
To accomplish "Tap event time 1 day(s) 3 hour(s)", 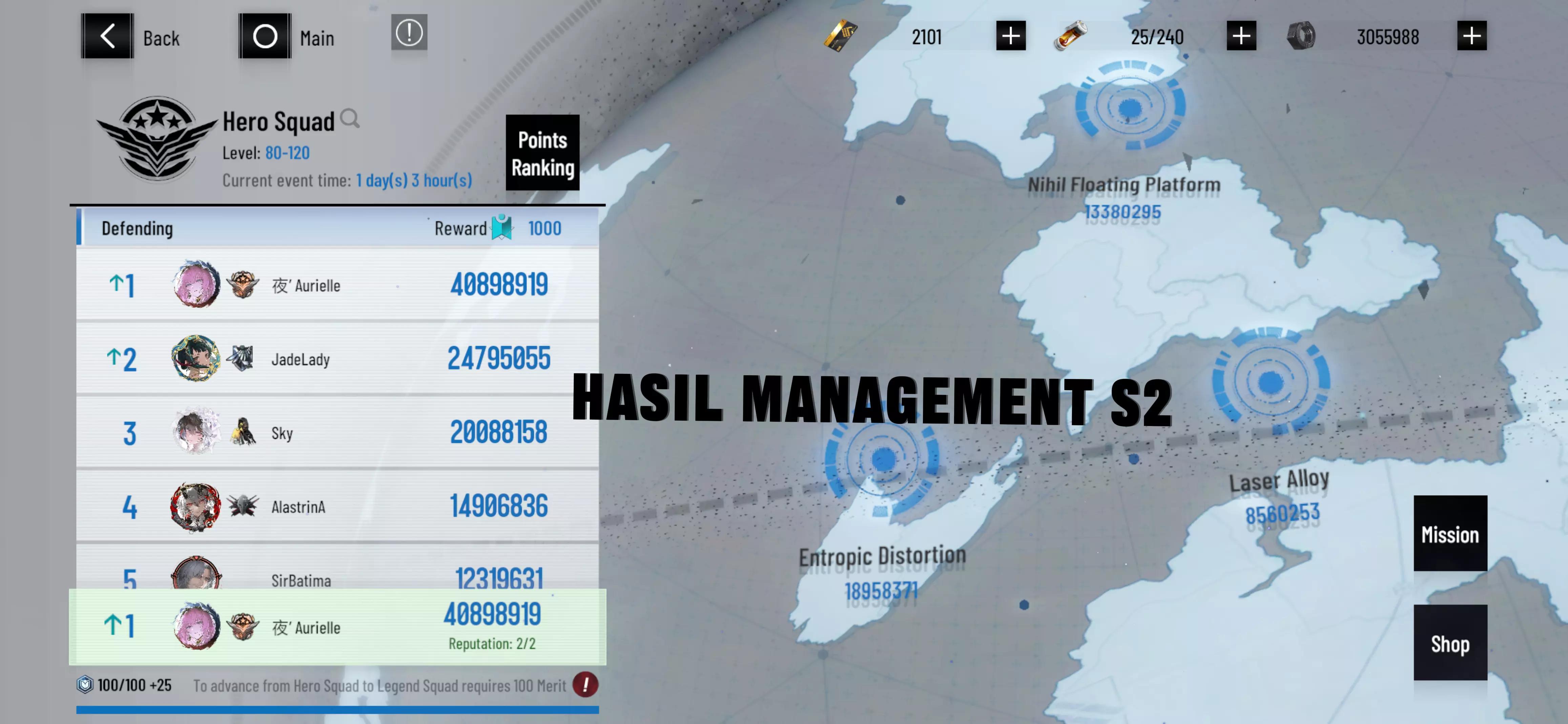I will tap(414, 181).
